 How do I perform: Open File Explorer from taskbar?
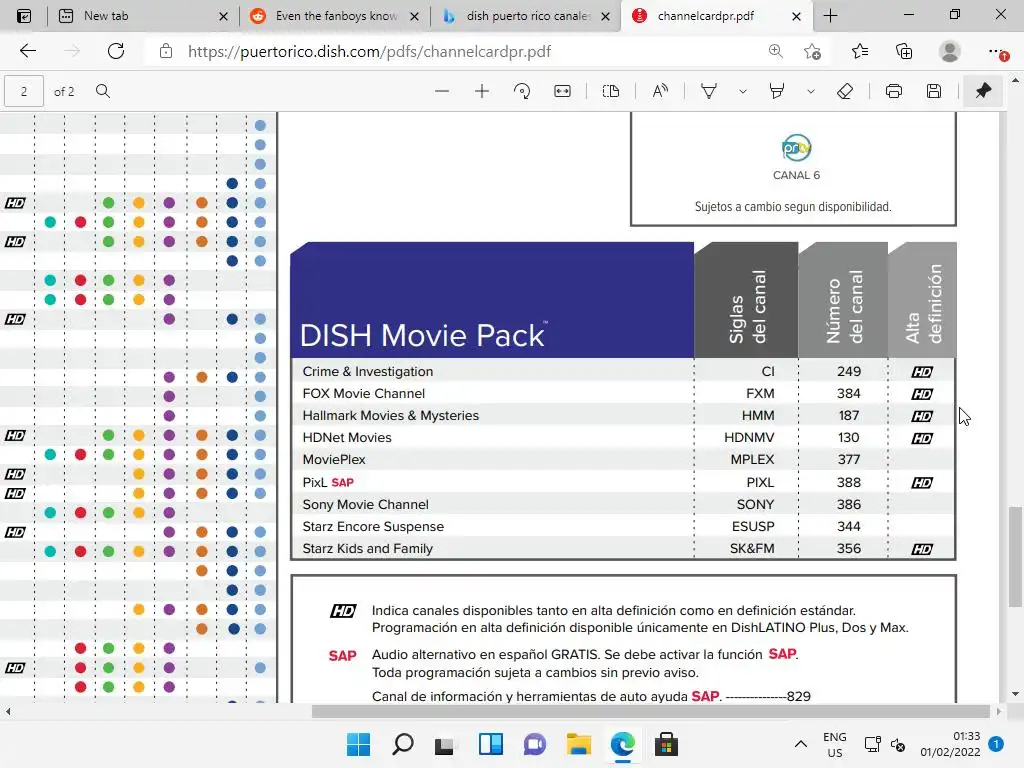click(579, 744)
